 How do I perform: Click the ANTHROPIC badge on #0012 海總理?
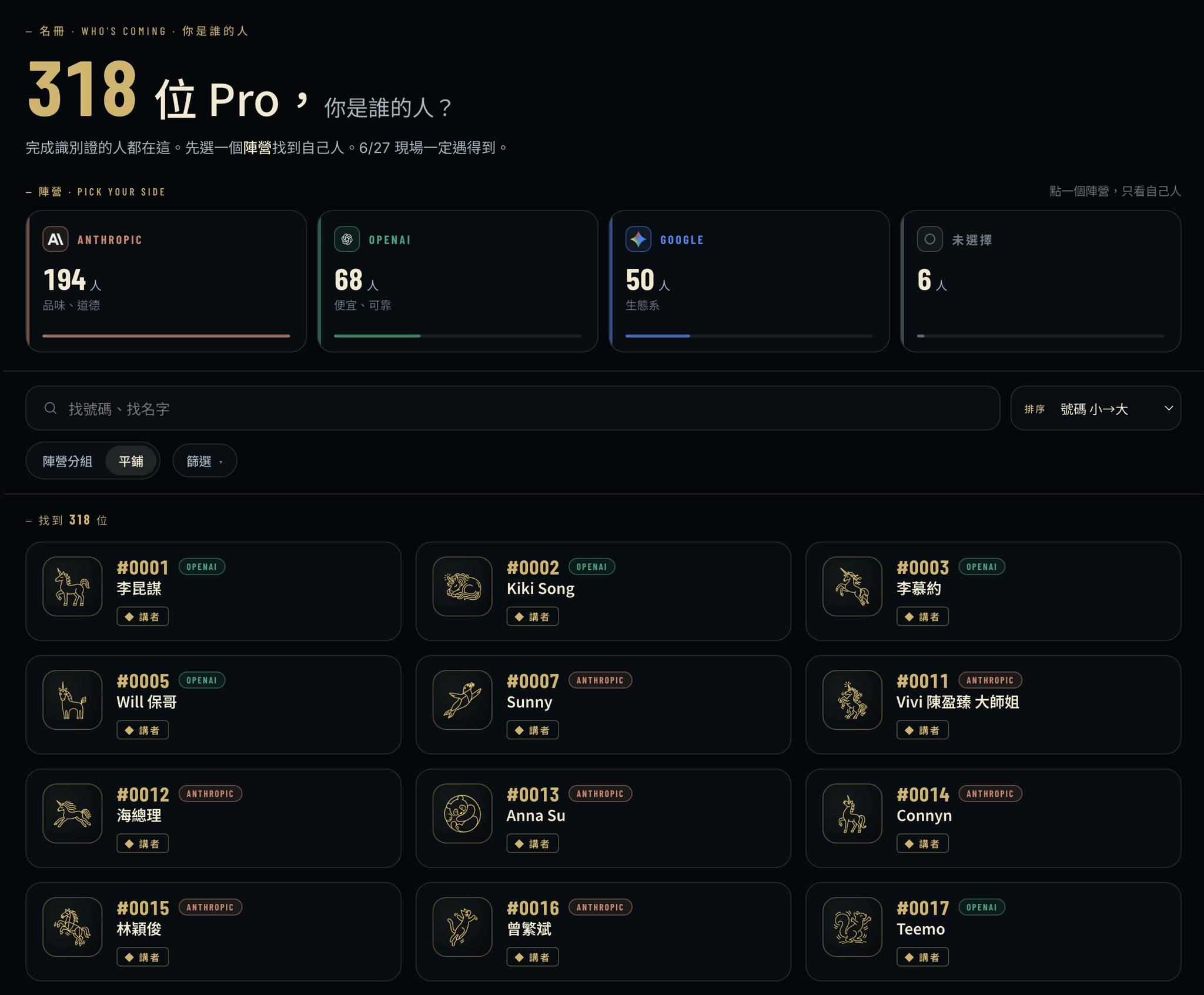[x=210, y=794]
